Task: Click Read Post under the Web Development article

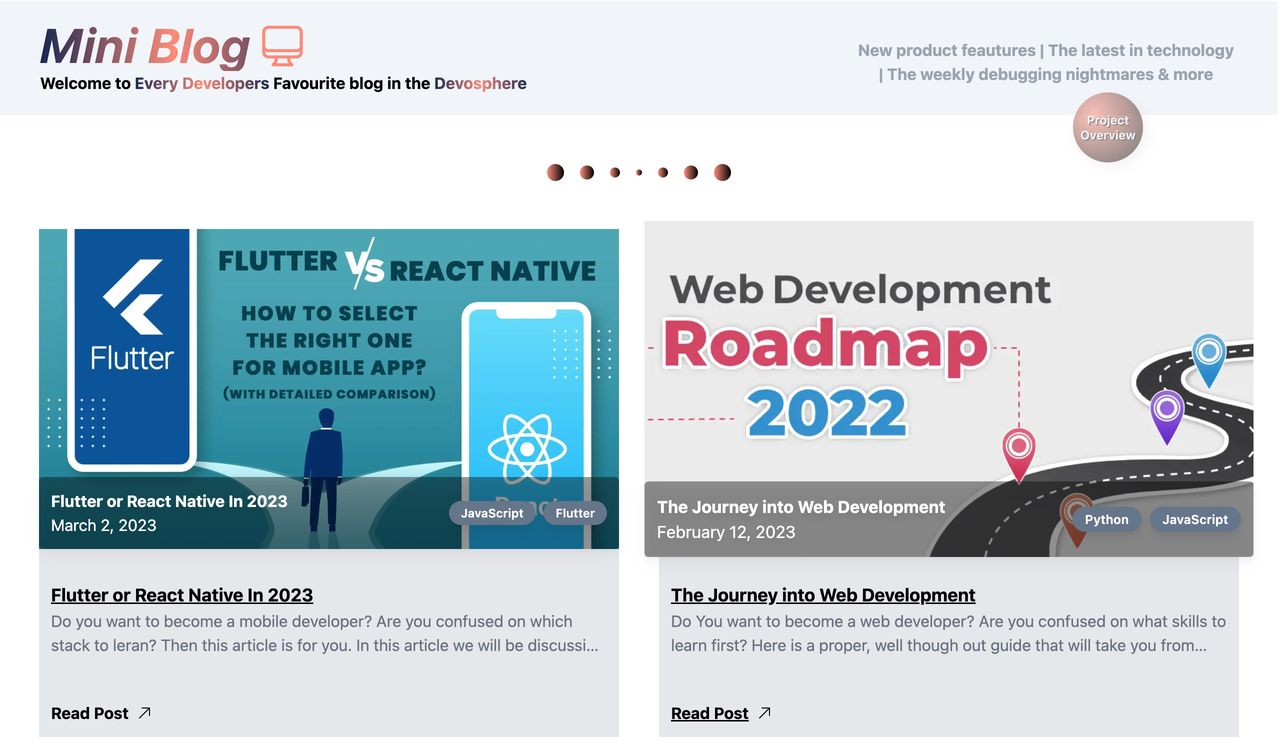Action: [x=710, y=713]
